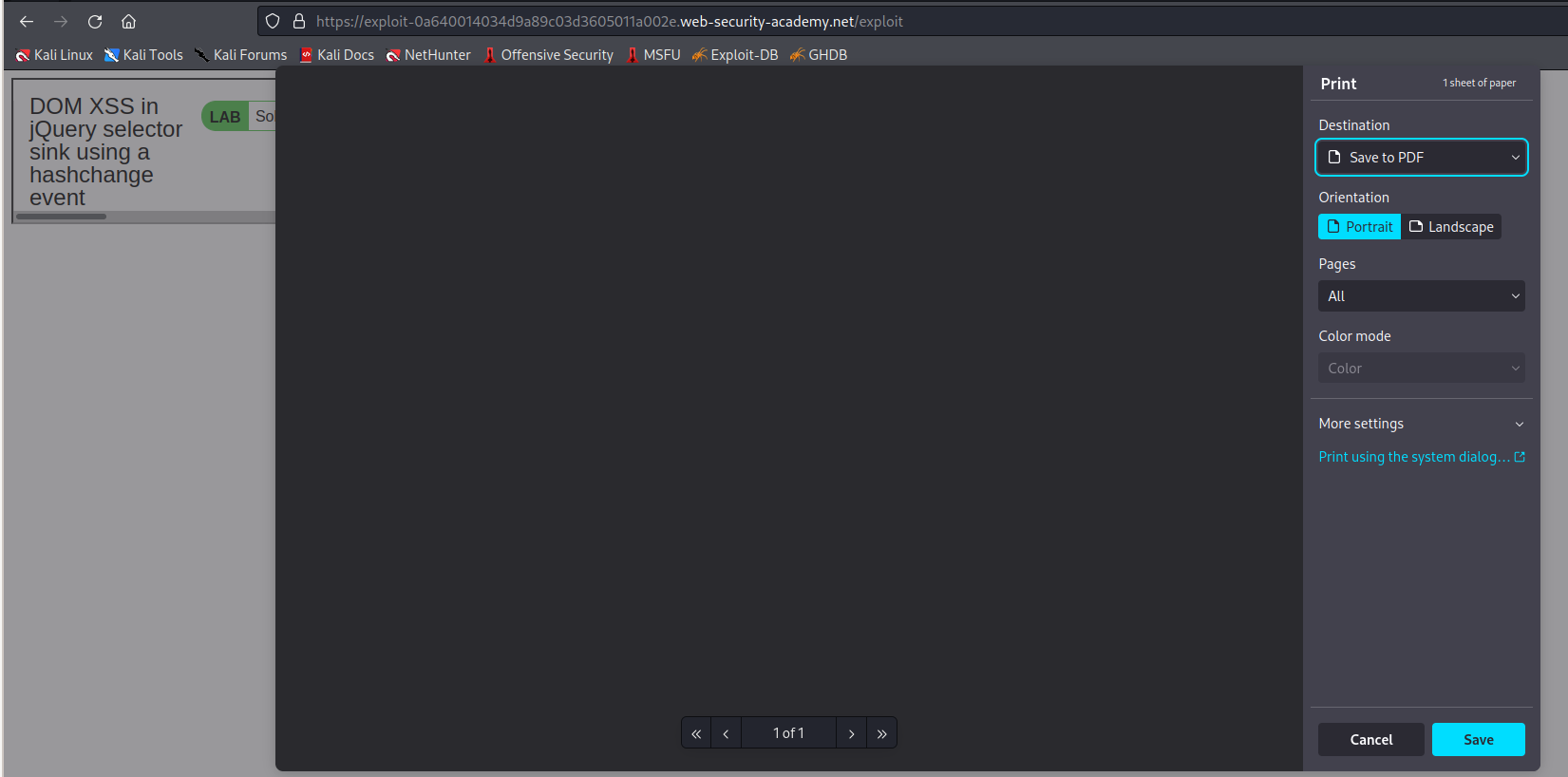Click the shield tracking protection icon
1568x777 pixels.
273,21
